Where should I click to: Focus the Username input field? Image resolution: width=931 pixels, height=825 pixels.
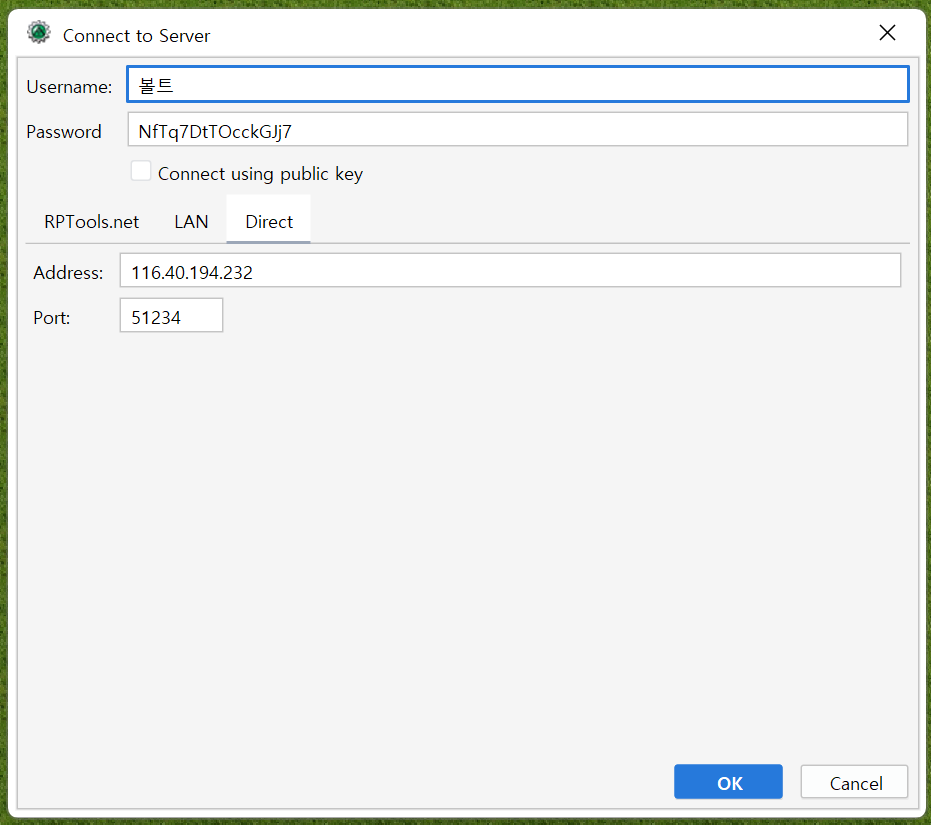[x=517, y=84]
